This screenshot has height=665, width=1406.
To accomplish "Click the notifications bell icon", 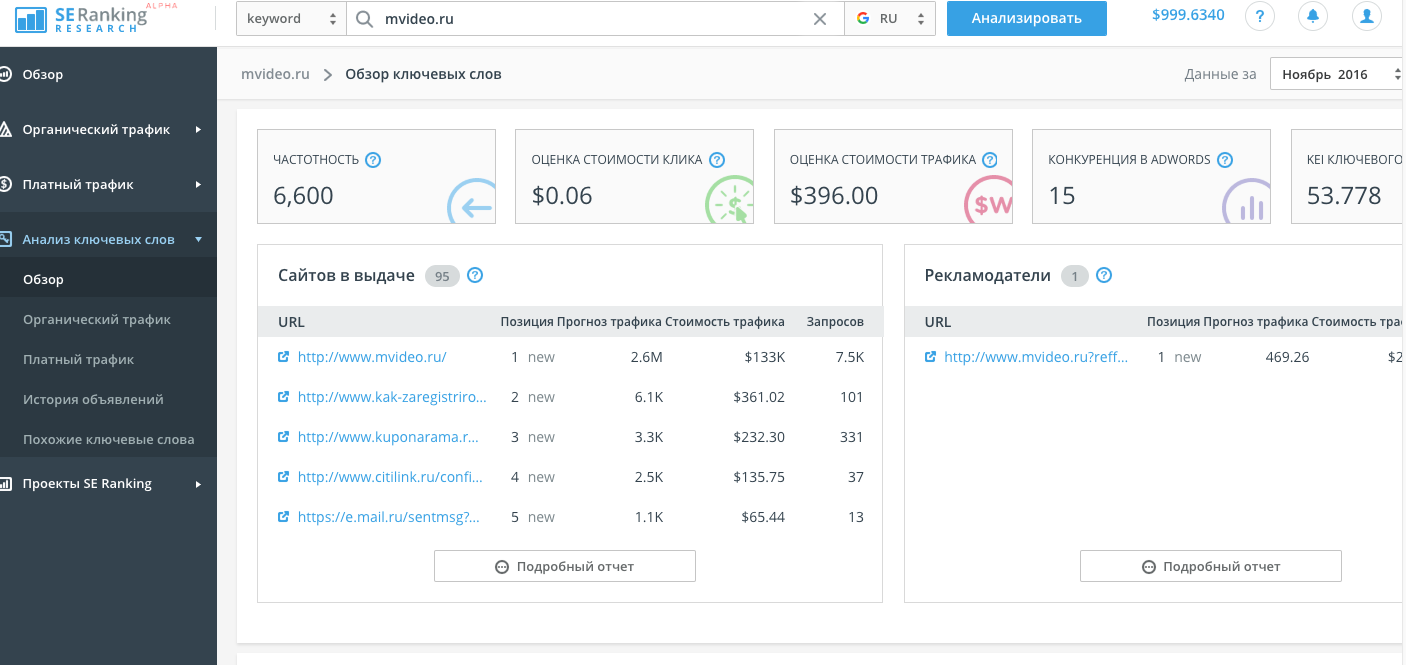I will tap(1313, 17).
